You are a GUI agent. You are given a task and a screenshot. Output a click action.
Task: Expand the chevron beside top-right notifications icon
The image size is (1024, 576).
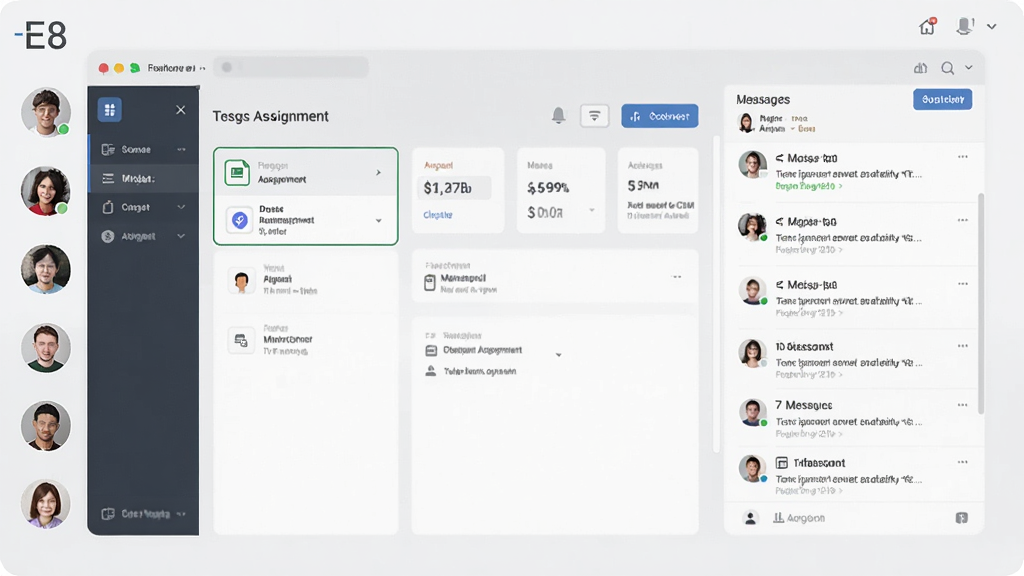[991, 27]
